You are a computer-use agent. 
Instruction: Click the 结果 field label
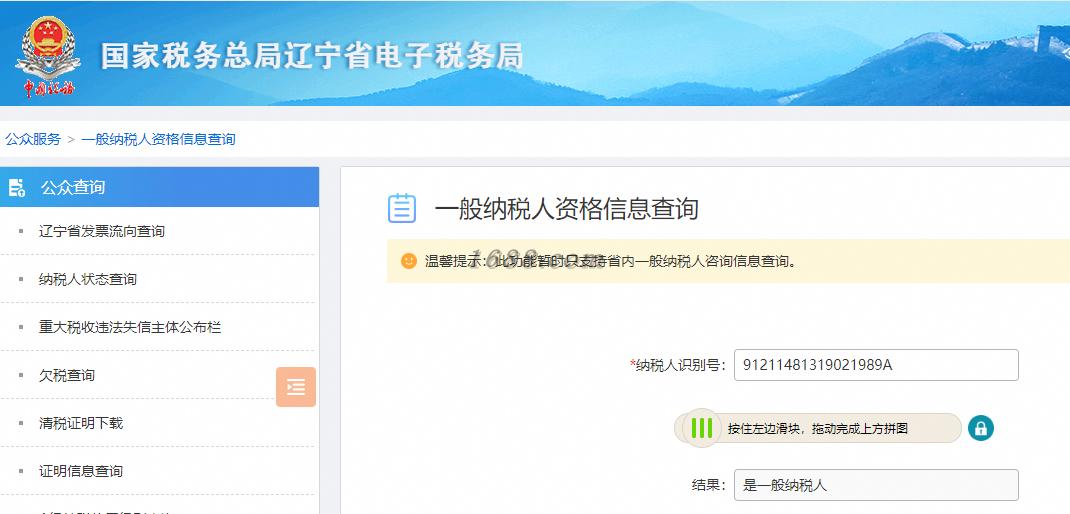[x=708, y=485]
